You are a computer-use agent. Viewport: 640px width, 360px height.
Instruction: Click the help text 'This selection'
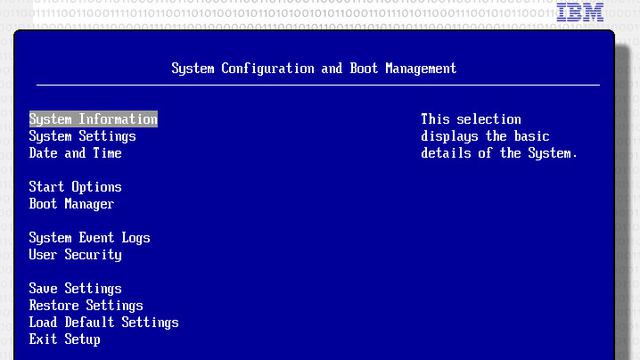coord(471,119)
